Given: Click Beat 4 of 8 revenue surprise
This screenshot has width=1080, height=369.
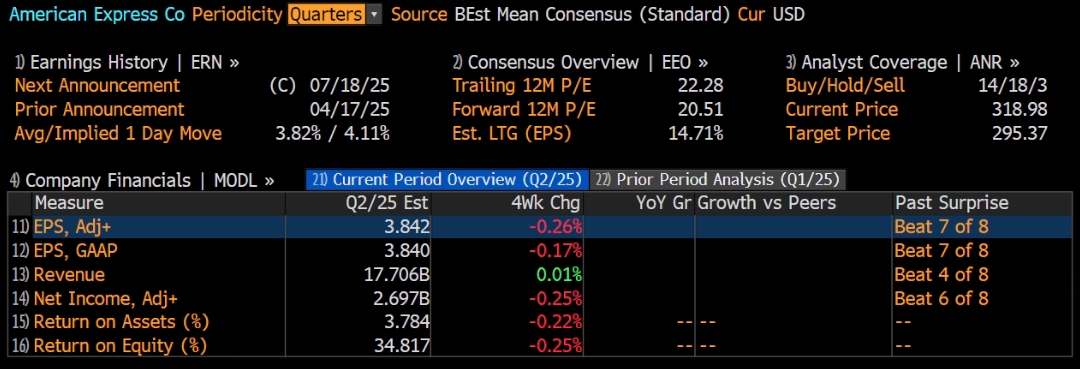Looking at the screenshot, I should [x=941, y=275].
